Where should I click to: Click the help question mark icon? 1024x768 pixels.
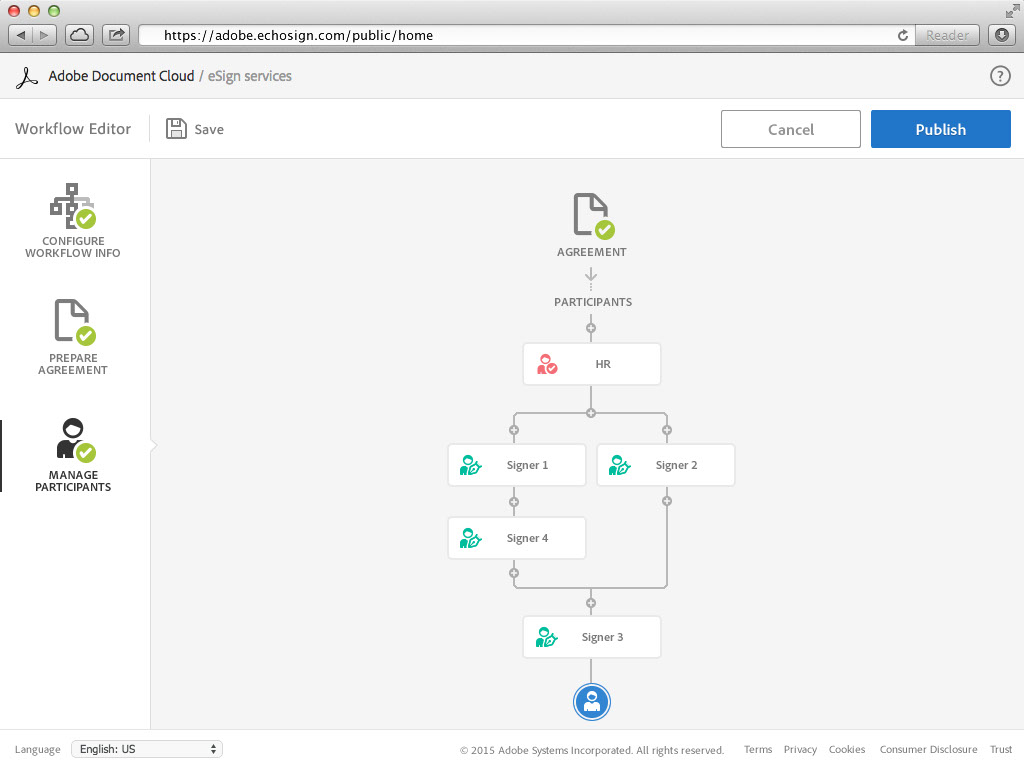pyautogui.click(x=999, y=76)
